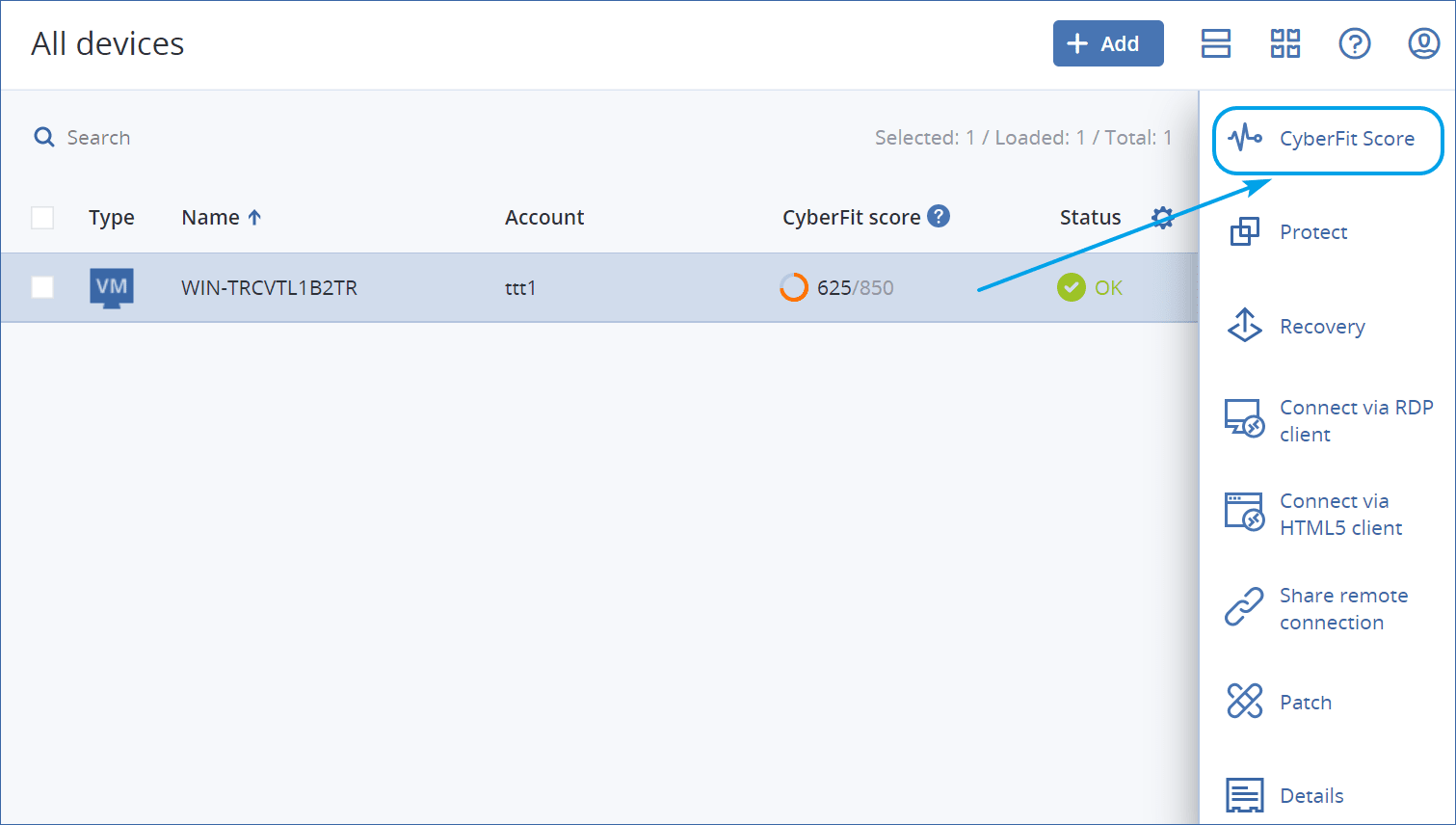Choose Connect via HTML5 client
The width and height of the screenshot is (1456, 825).
(x=1341, y=515)
